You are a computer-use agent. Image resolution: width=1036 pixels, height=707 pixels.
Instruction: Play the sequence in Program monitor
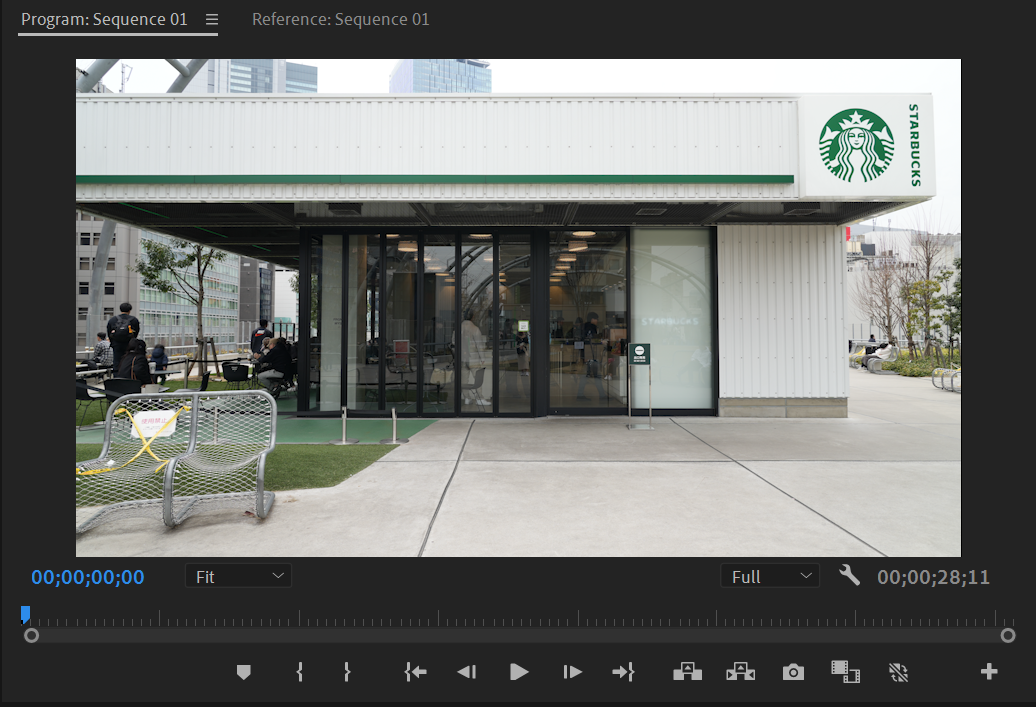(519, 672)
